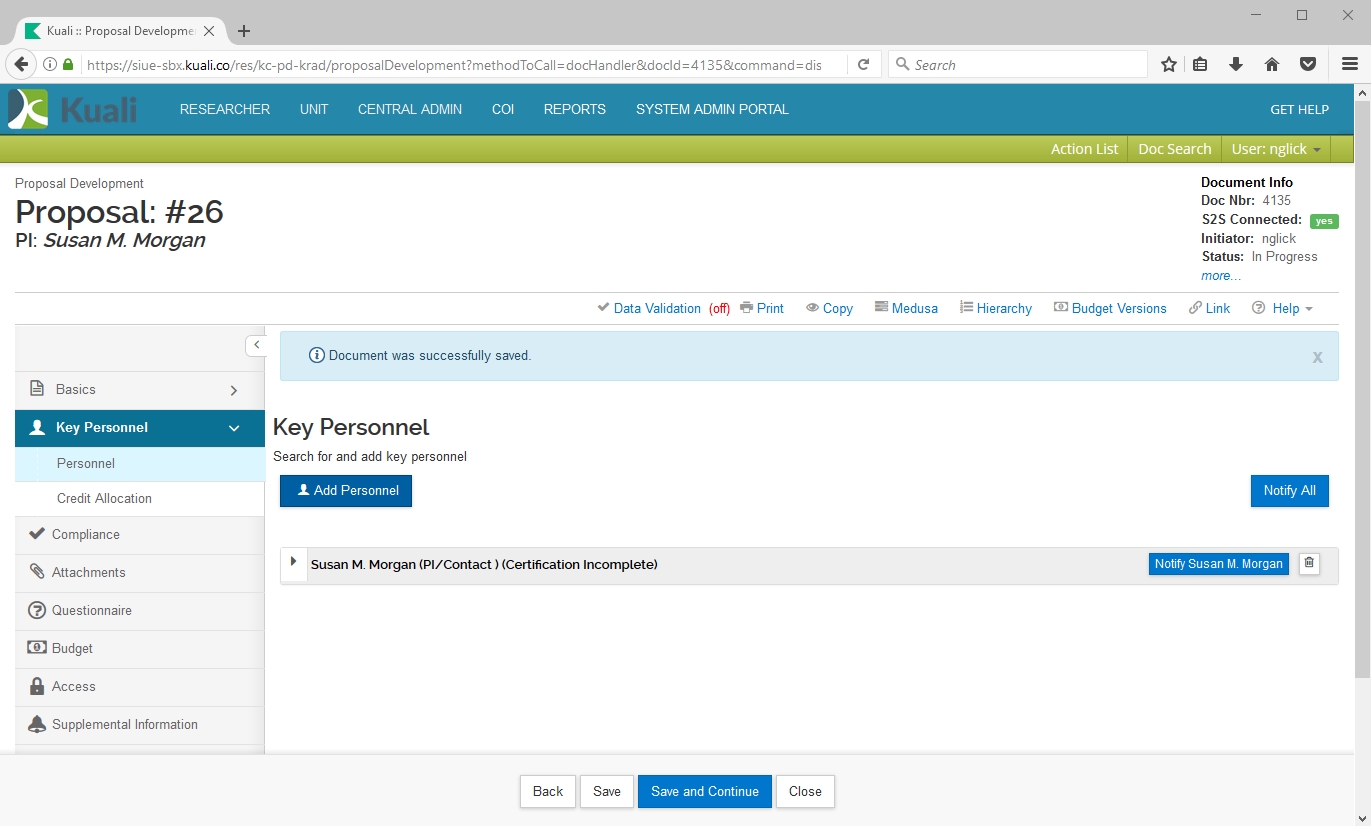Open the CENTRAL ADMIN menu

[x=409, y=110]
